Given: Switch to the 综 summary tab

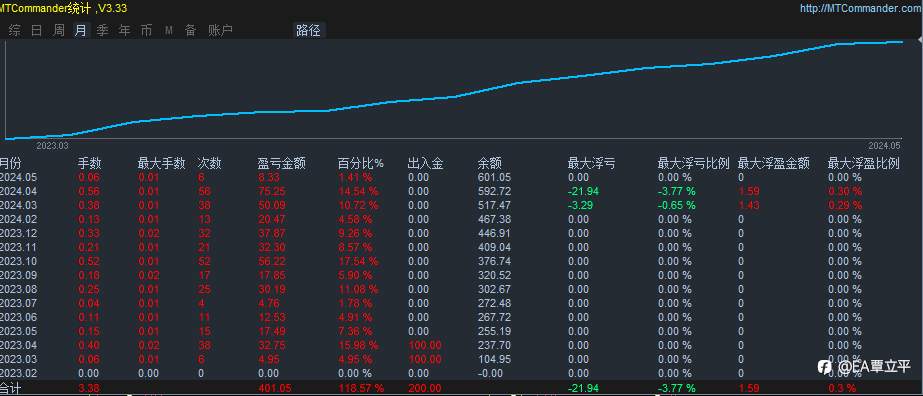Looking at the screenshot, I should pos(15,31).
